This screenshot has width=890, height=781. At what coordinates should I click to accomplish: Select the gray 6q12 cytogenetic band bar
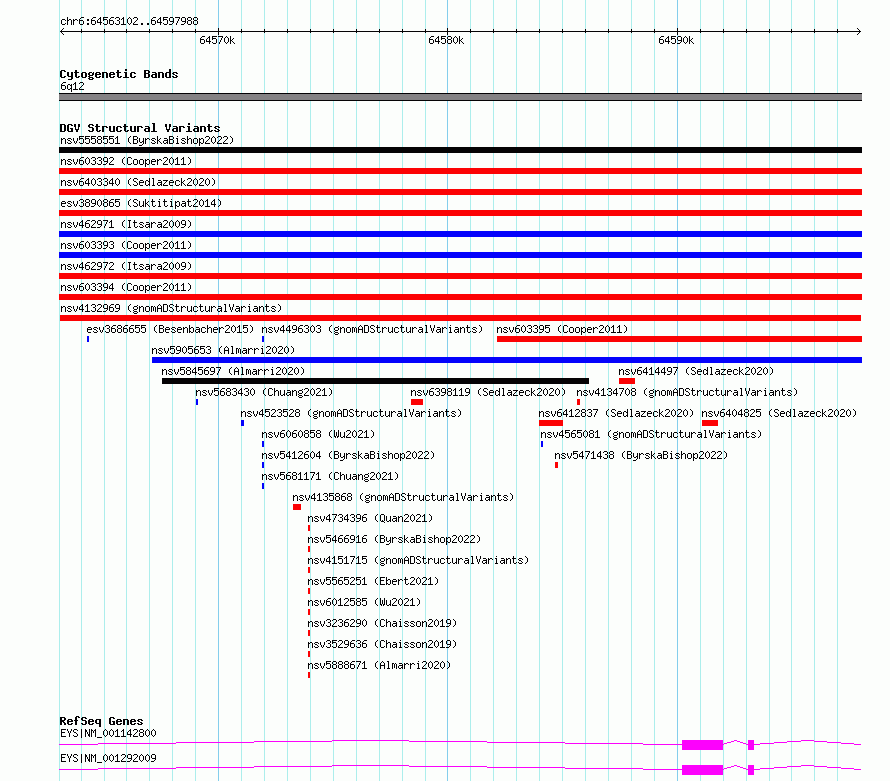460,97
